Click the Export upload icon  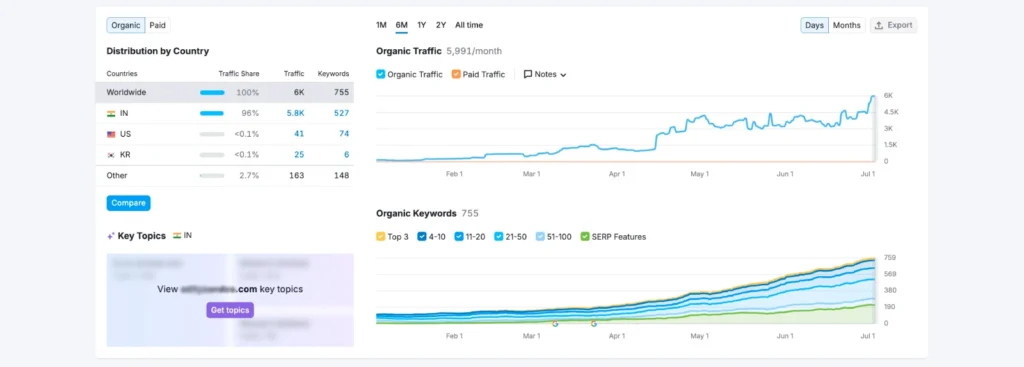(879, 25)
